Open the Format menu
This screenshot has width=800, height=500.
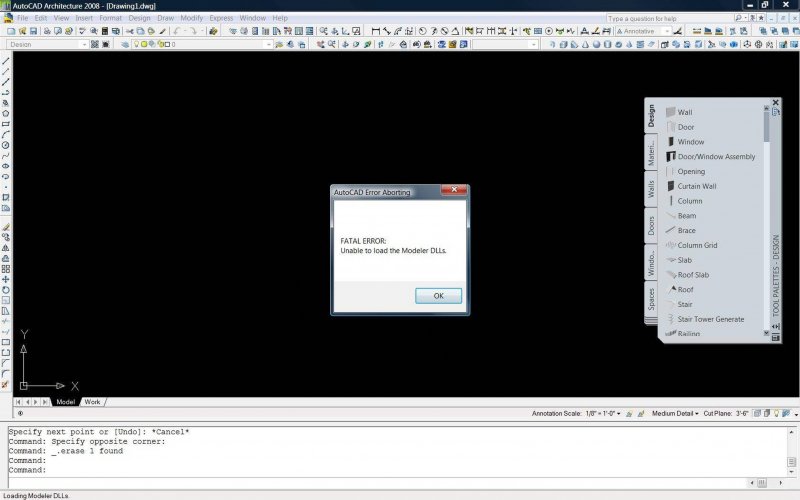(111, 18)
